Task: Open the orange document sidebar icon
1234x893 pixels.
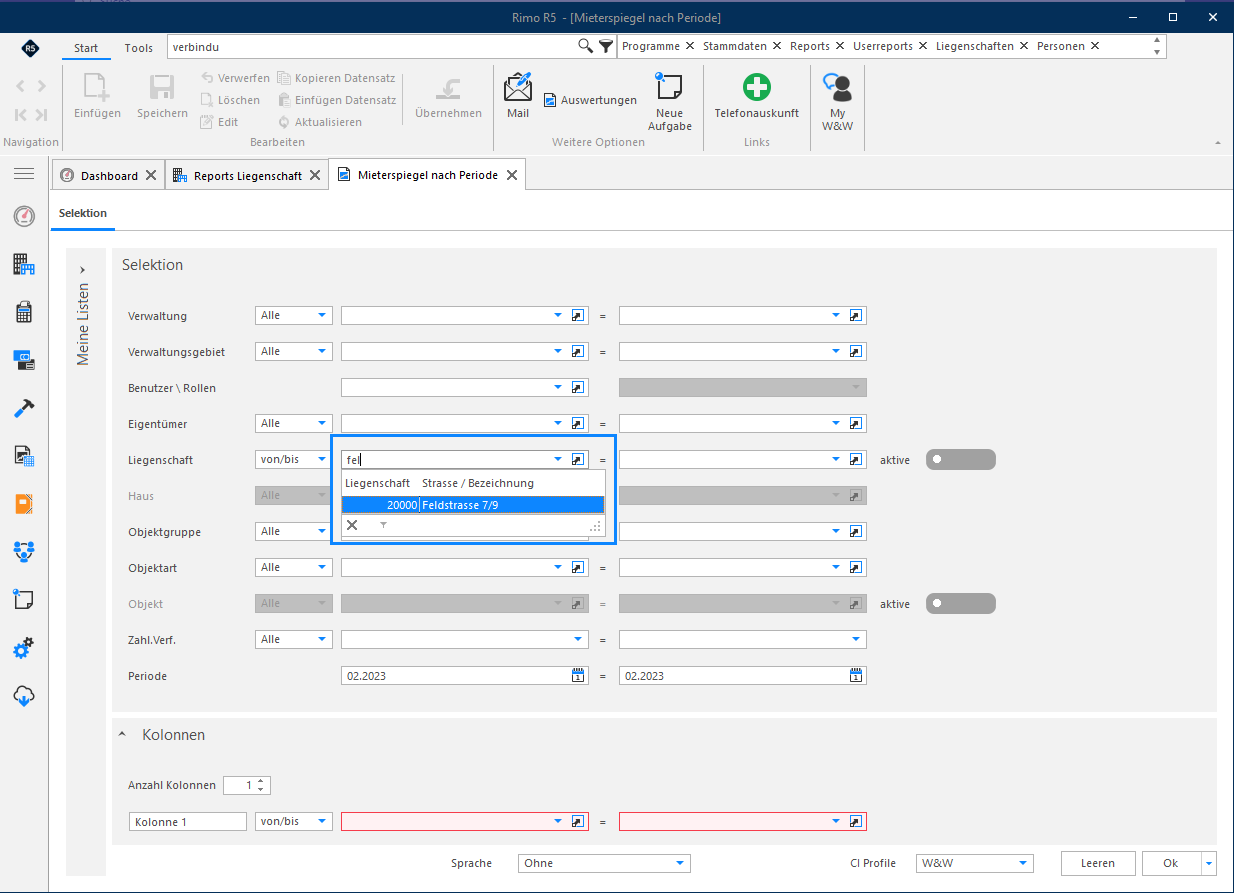Action: tap(24, 504)
